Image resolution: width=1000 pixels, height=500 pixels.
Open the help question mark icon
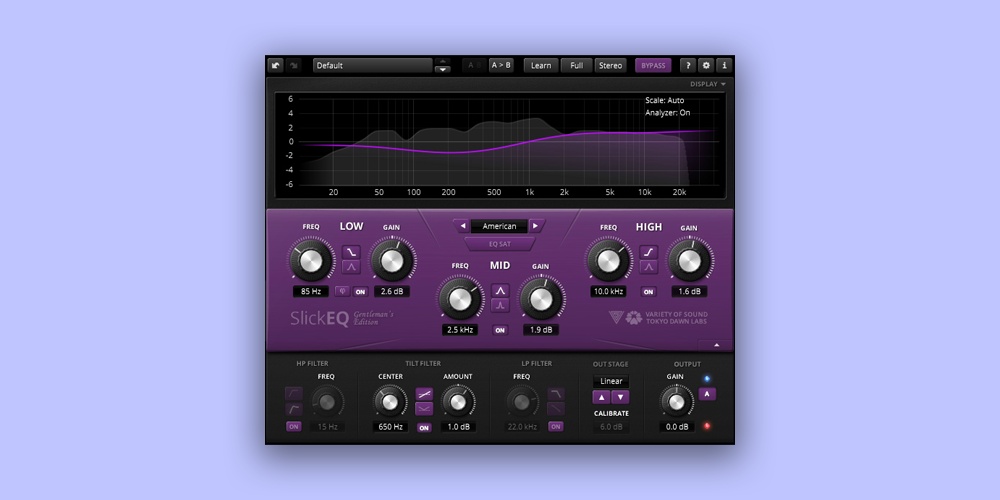coord(687,65)
